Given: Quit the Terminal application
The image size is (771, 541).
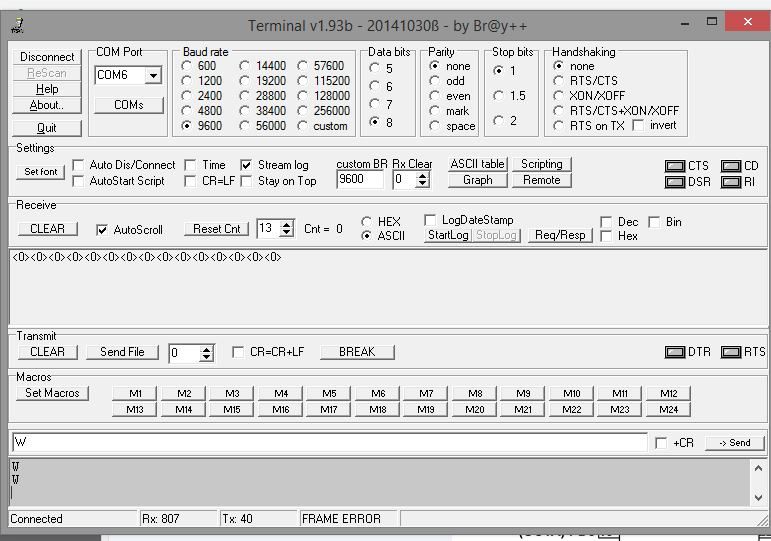Looking at the screenshot, I should [47, 128].
